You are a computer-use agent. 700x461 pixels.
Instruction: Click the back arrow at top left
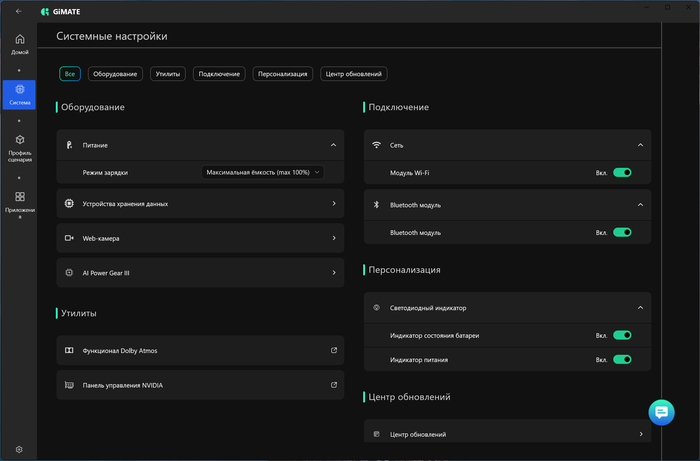(19, 11)
